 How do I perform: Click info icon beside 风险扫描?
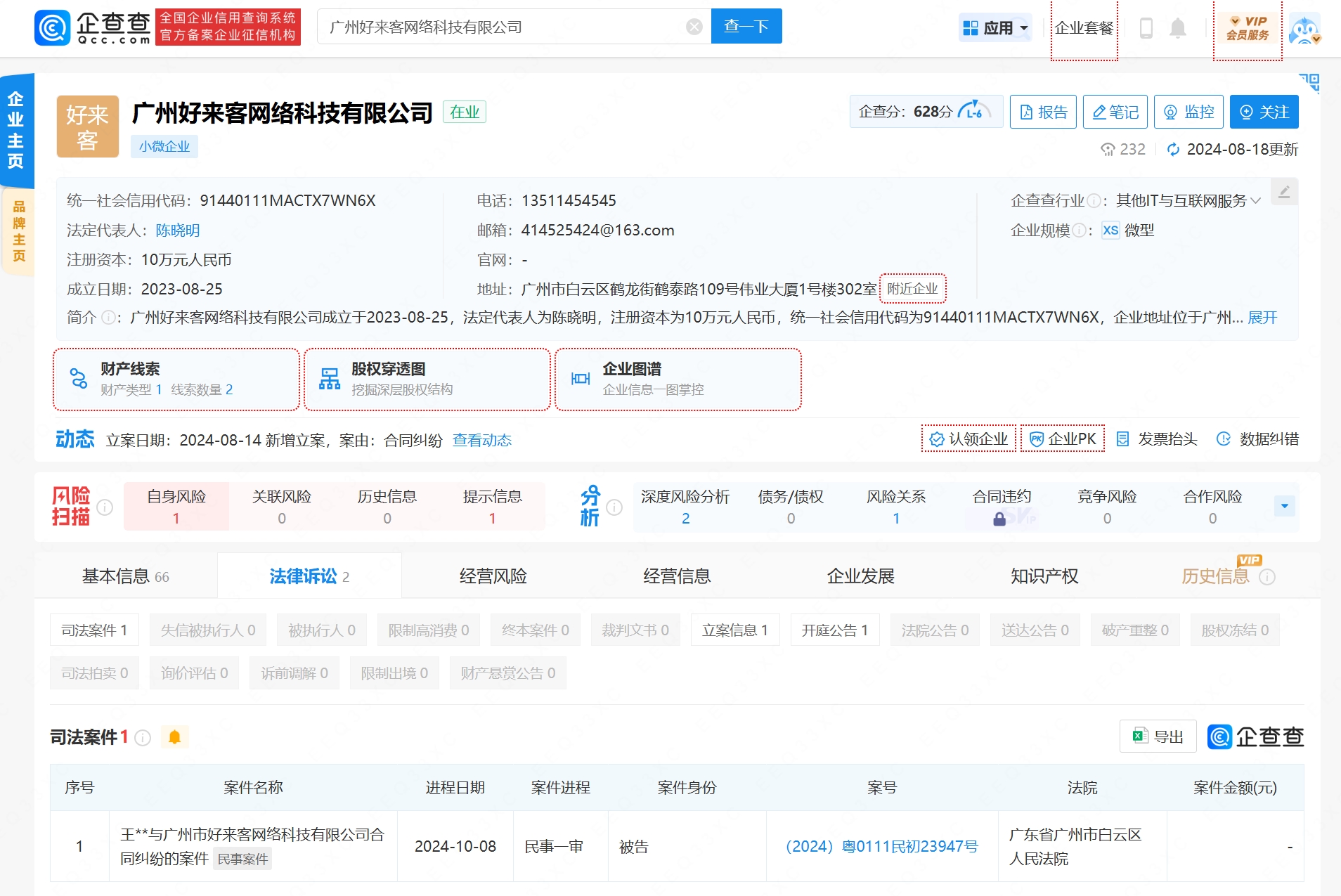(x=105, y=507)
